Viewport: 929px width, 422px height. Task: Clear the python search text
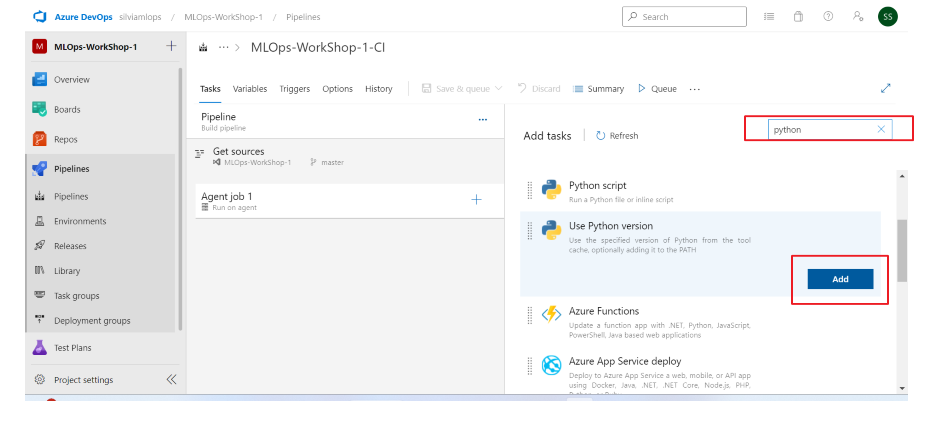point(881,129)
